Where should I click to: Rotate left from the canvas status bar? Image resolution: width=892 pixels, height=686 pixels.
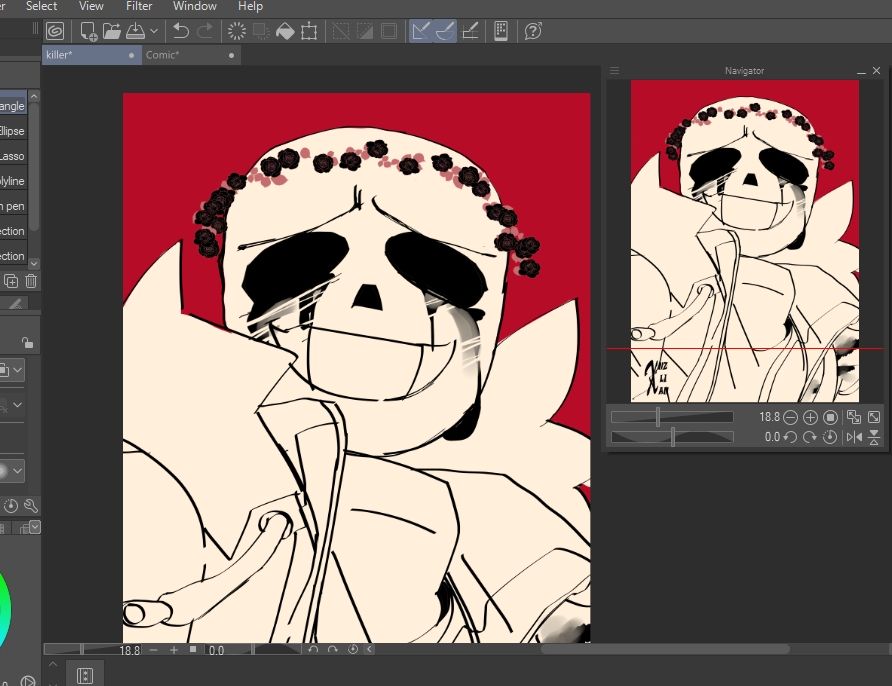(313, 650)
